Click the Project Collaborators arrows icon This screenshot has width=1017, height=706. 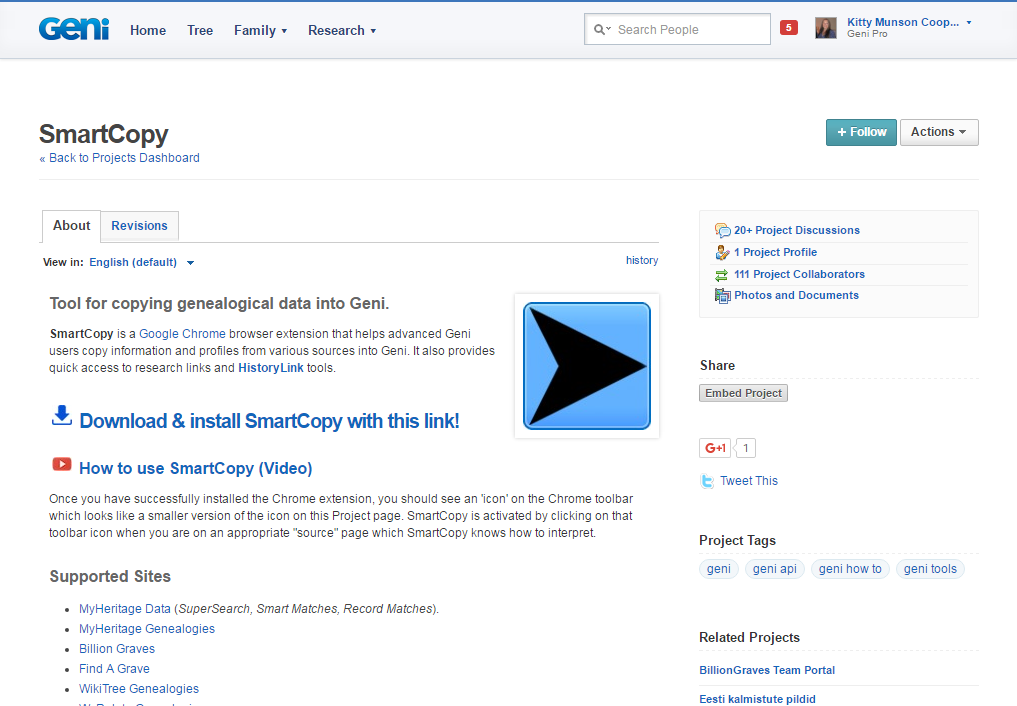tap(722, 275)
